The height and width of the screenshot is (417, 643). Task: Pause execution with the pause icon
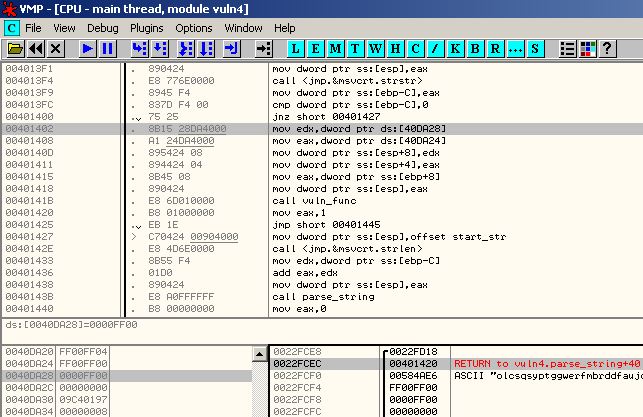pyautogui.click(x=107, y=48)
